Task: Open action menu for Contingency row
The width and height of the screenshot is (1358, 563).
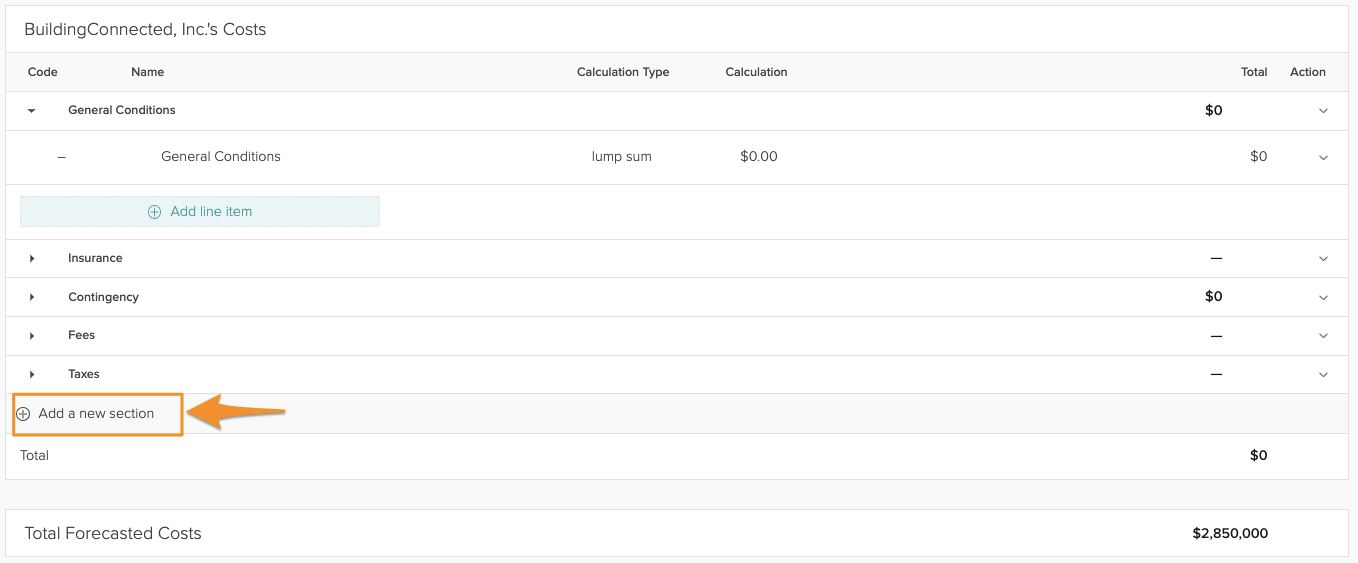Action: 1323,297
